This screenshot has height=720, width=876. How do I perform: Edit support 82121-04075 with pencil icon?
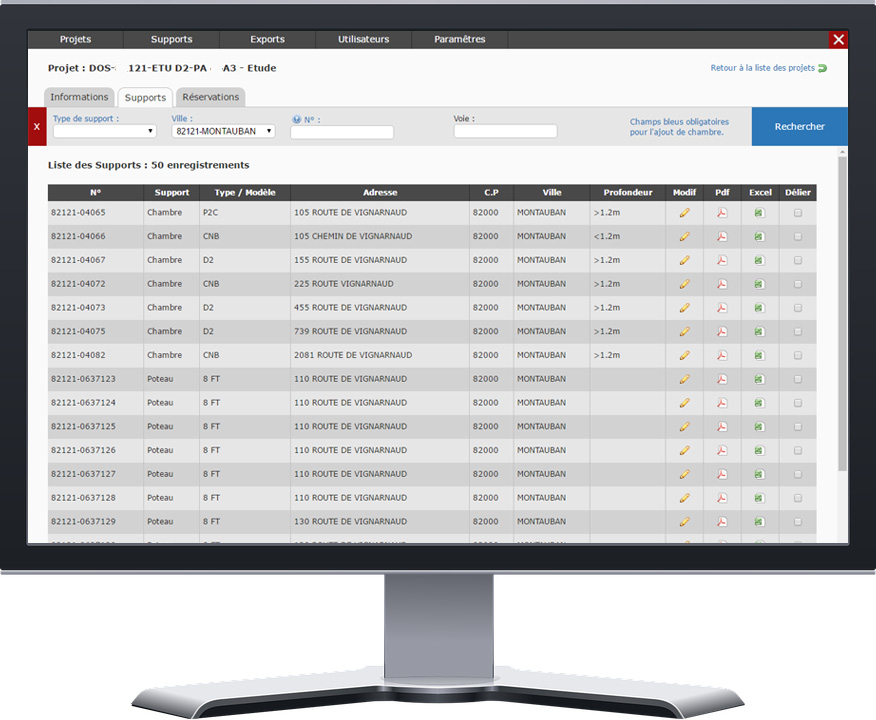click(x=684, y=332)
